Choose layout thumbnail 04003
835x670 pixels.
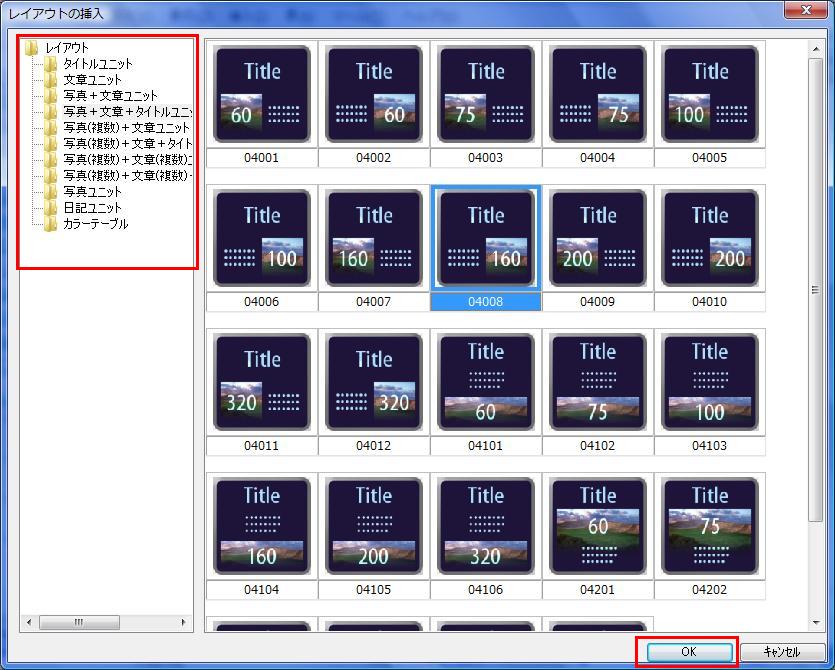(486, 94)
